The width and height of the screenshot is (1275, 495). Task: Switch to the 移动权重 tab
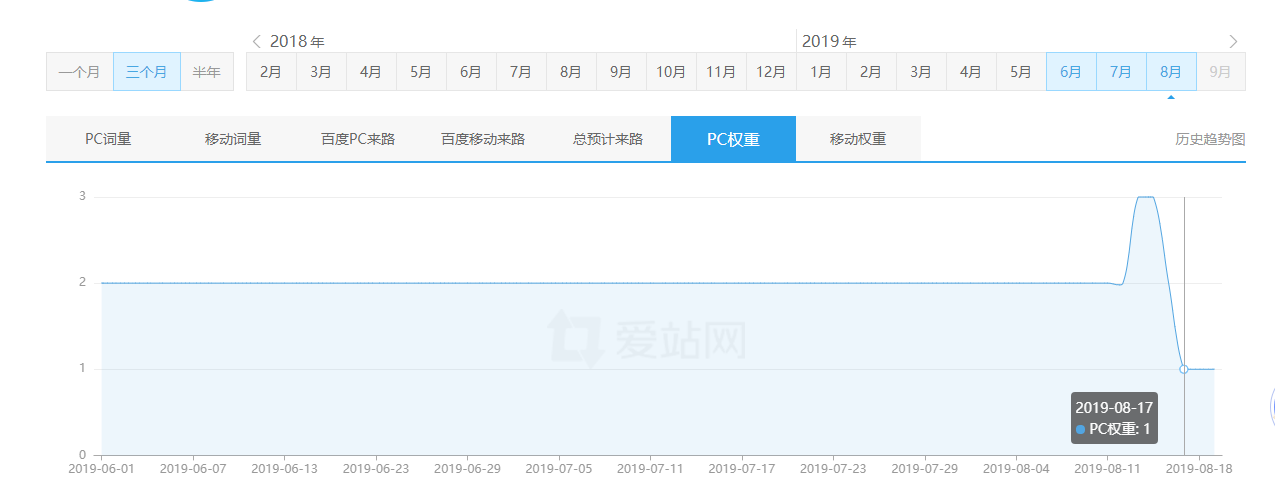(858, 139)
